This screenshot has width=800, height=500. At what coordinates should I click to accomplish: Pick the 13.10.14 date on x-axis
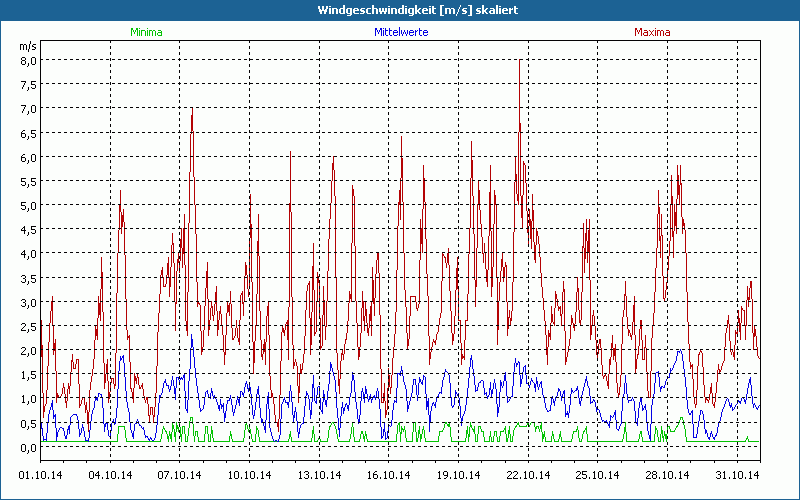coord(319,475)
